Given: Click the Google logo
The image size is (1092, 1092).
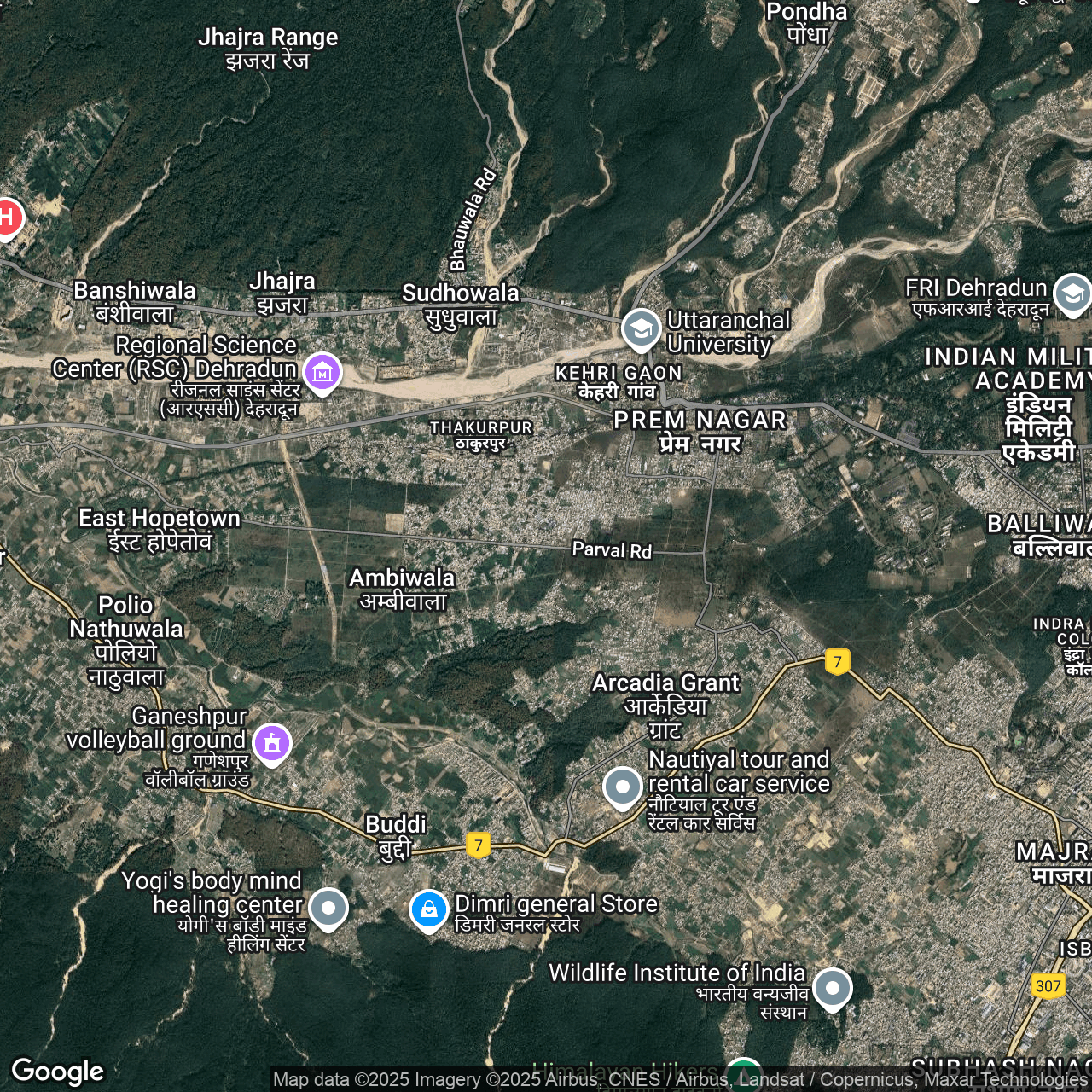Looking at the screenshot, I should click(57, 1071).
